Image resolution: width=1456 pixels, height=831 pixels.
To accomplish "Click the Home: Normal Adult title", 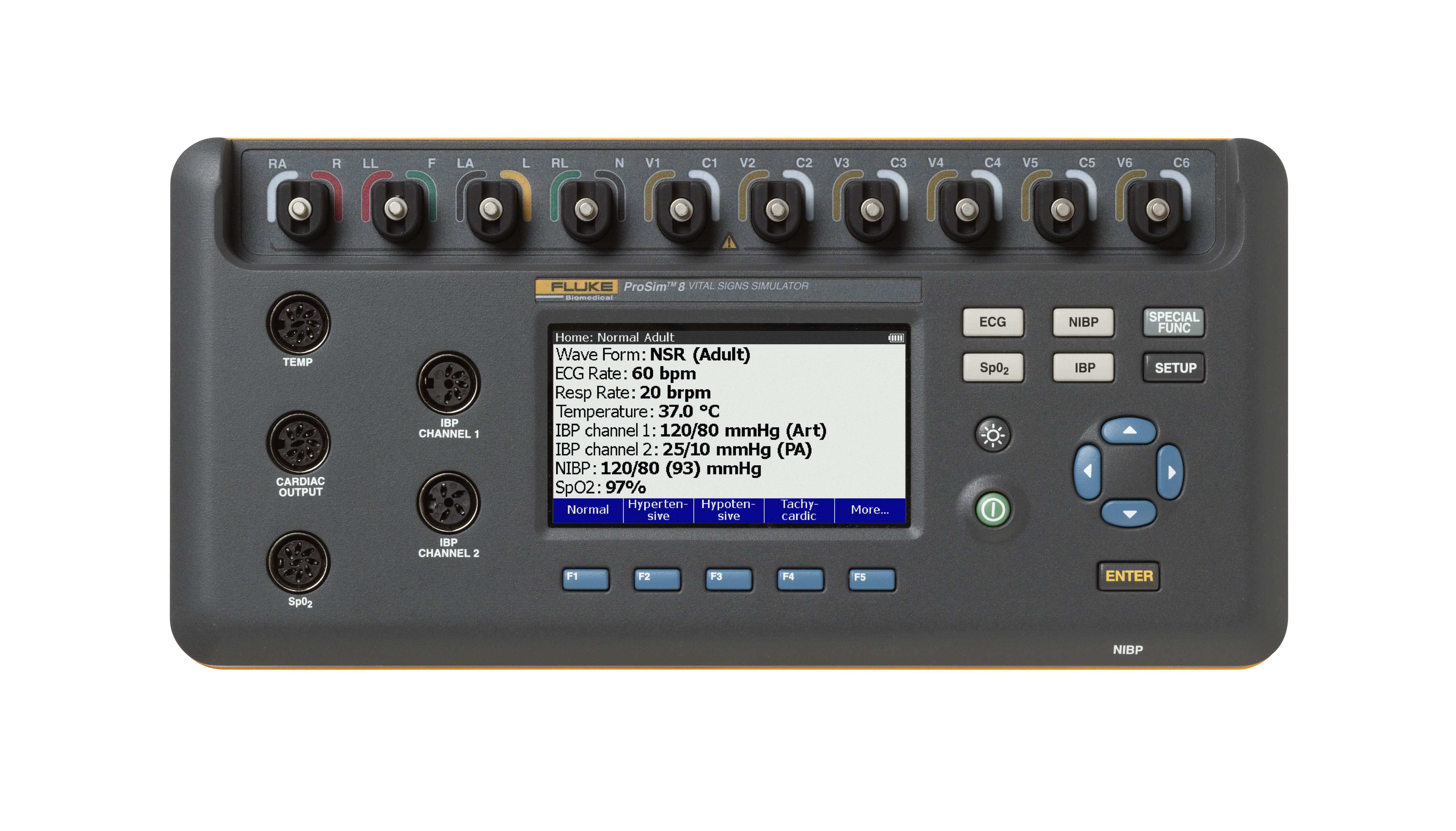I will (x=614, y=337).
